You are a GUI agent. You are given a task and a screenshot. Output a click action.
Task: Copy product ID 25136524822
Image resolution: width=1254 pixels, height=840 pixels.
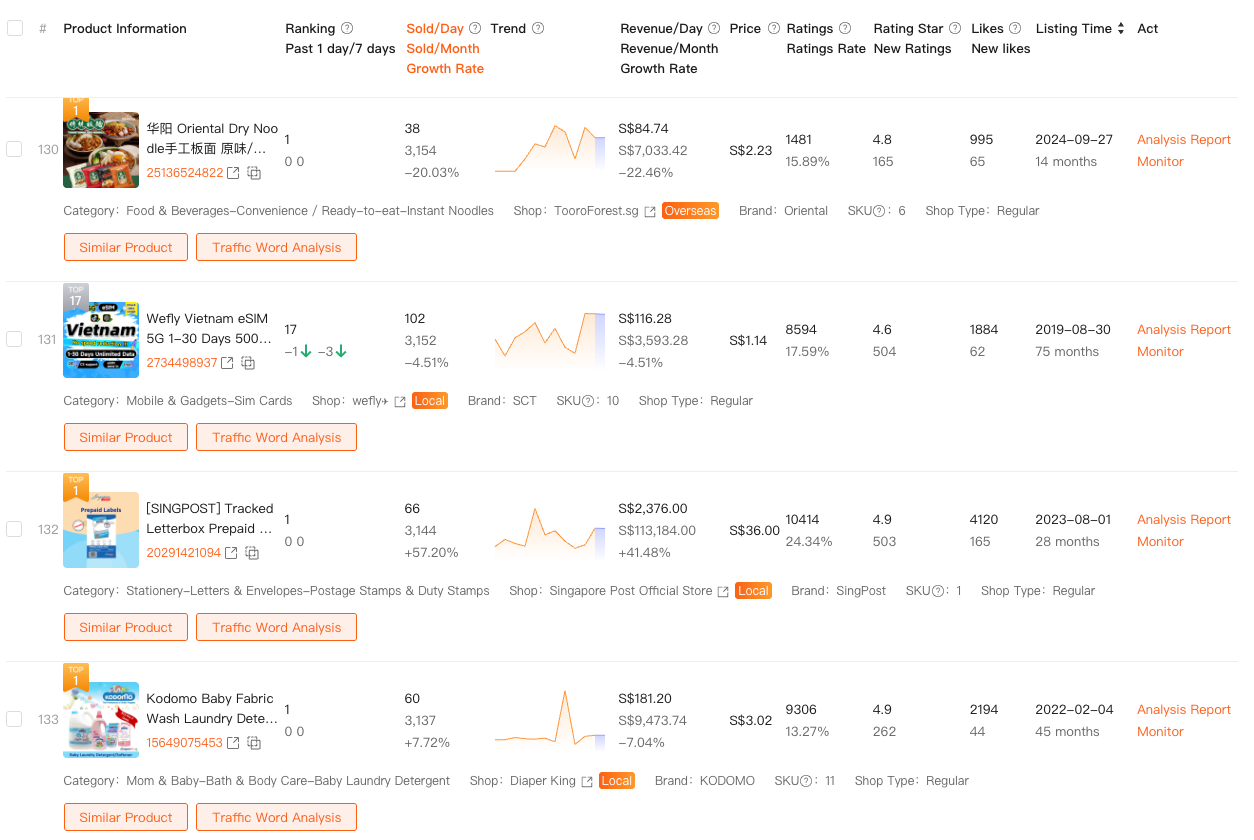[x=254, y=173]
